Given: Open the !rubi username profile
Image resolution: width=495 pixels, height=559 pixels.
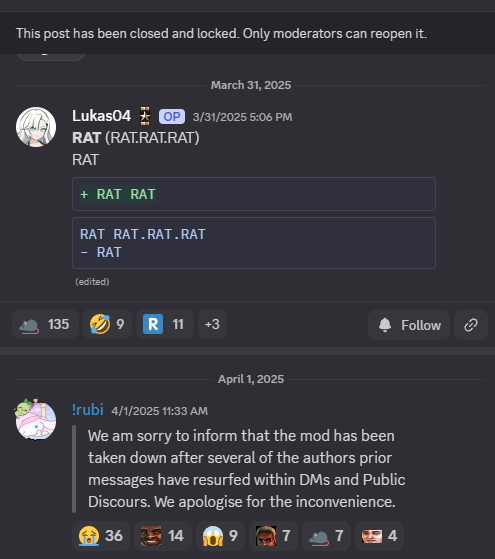Looking at the screenshot, I should pos(88,410).
